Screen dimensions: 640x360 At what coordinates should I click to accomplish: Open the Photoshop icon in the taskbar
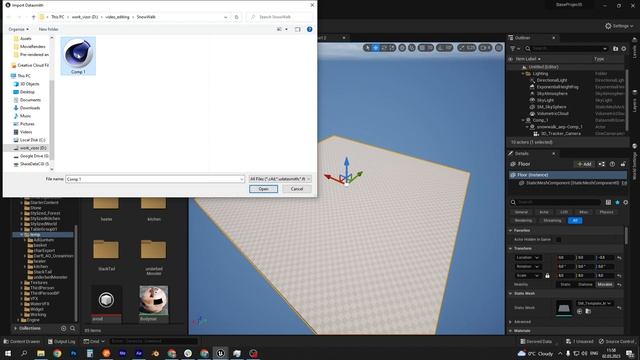tap(73, 353)
